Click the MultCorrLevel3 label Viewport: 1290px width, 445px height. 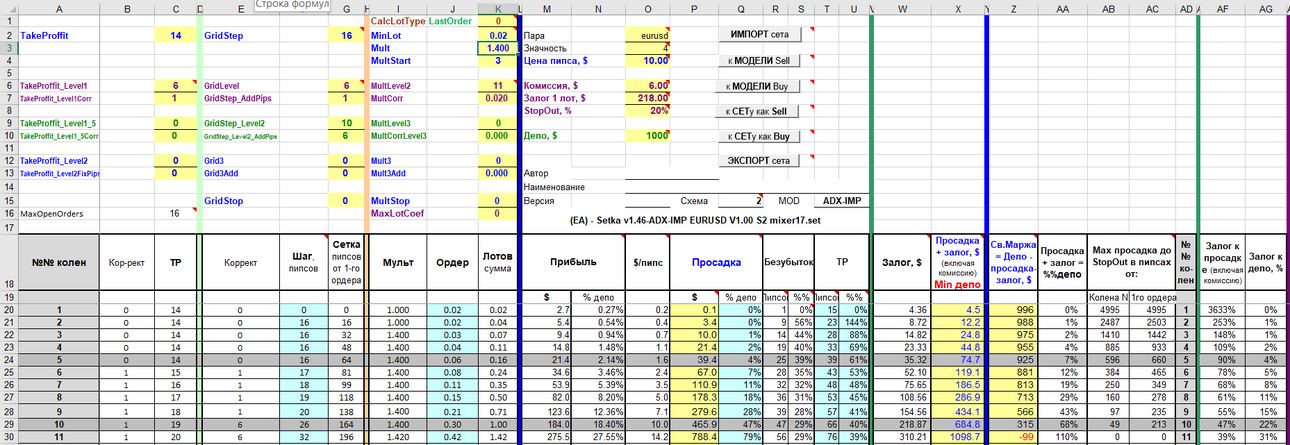point(398,136)
